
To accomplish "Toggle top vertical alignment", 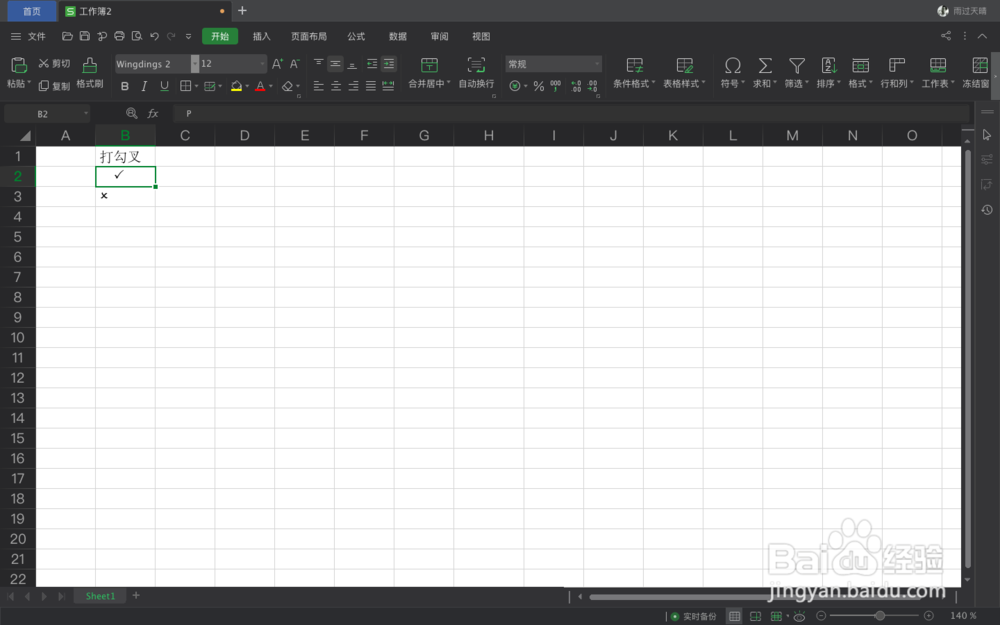I will click(x=318, y=64).
